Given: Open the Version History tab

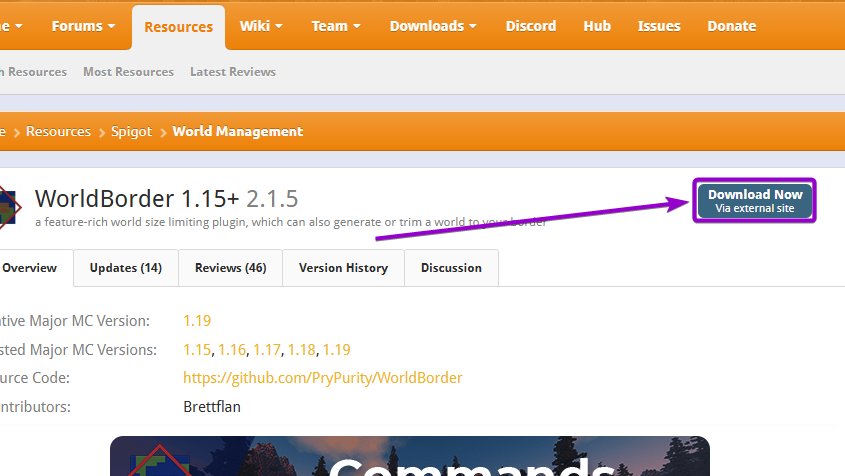Looking at the screenshot, I should click(x=343, y=268).
